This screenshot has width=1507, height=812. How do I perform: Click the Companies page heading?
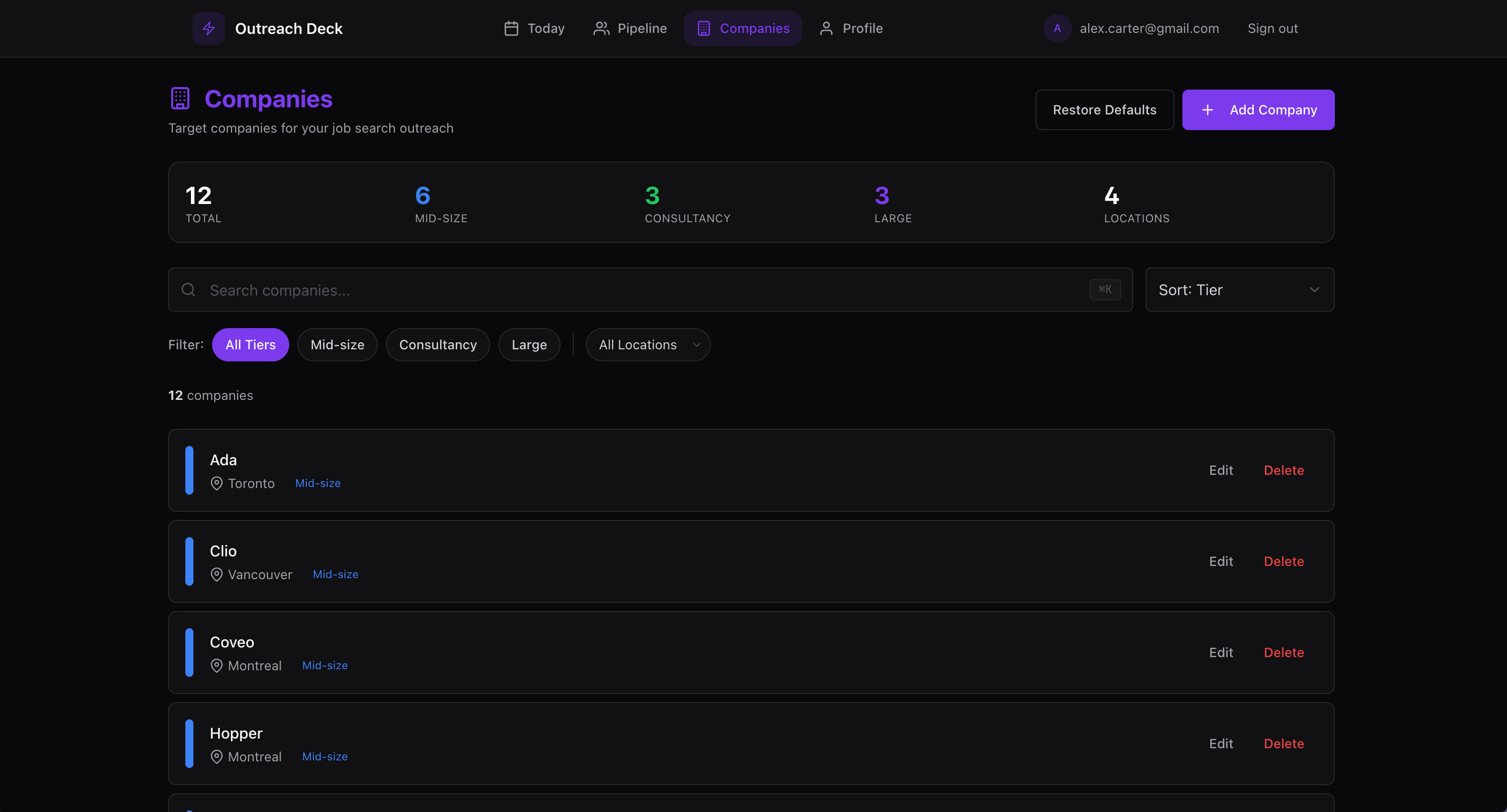click(268, 99)
